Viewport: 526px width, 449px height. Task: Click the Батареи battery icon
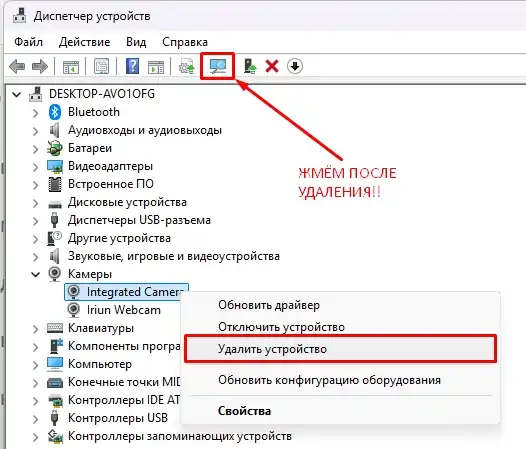pos(55,148)
